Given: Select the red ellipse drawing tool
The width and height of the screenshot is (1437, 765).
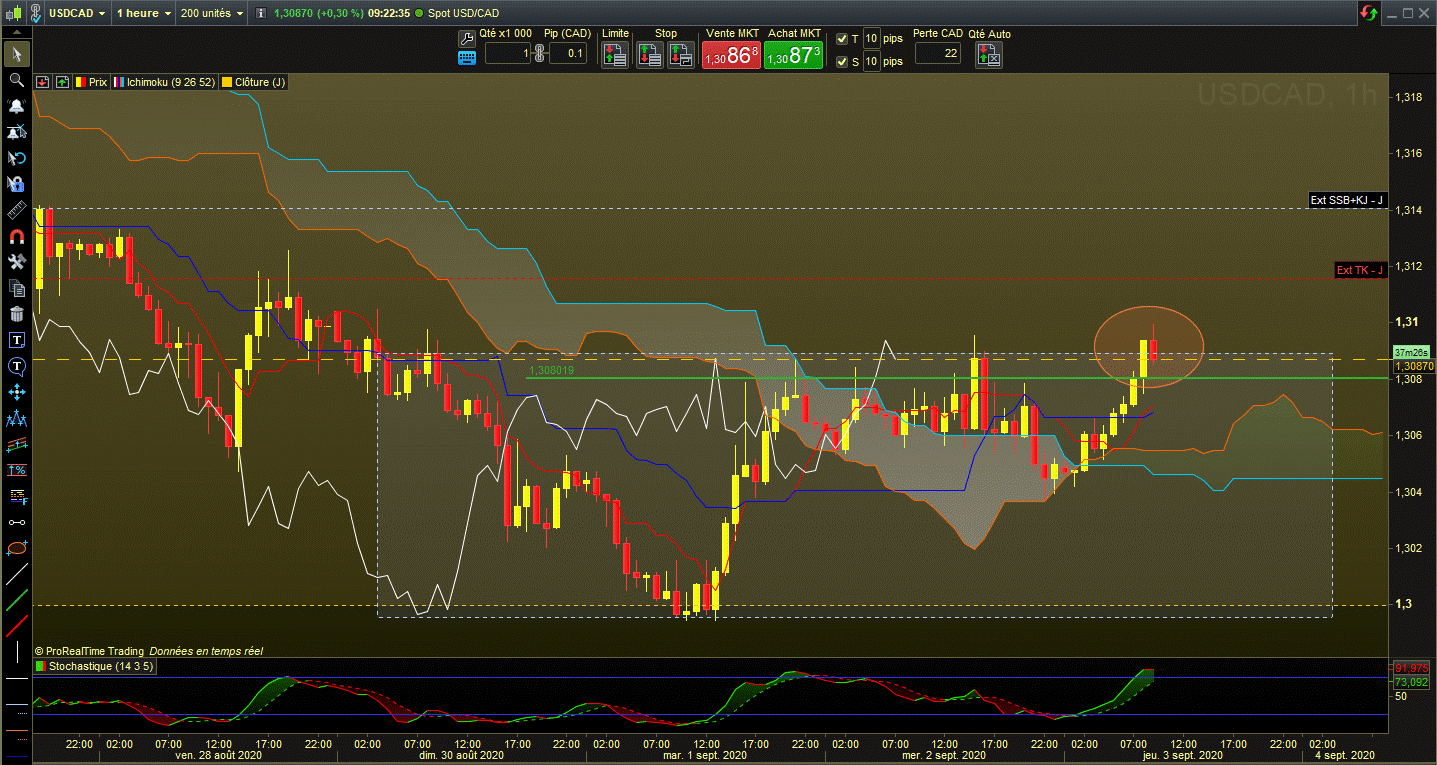Looking at the screenshot, I should click(16, 548).
